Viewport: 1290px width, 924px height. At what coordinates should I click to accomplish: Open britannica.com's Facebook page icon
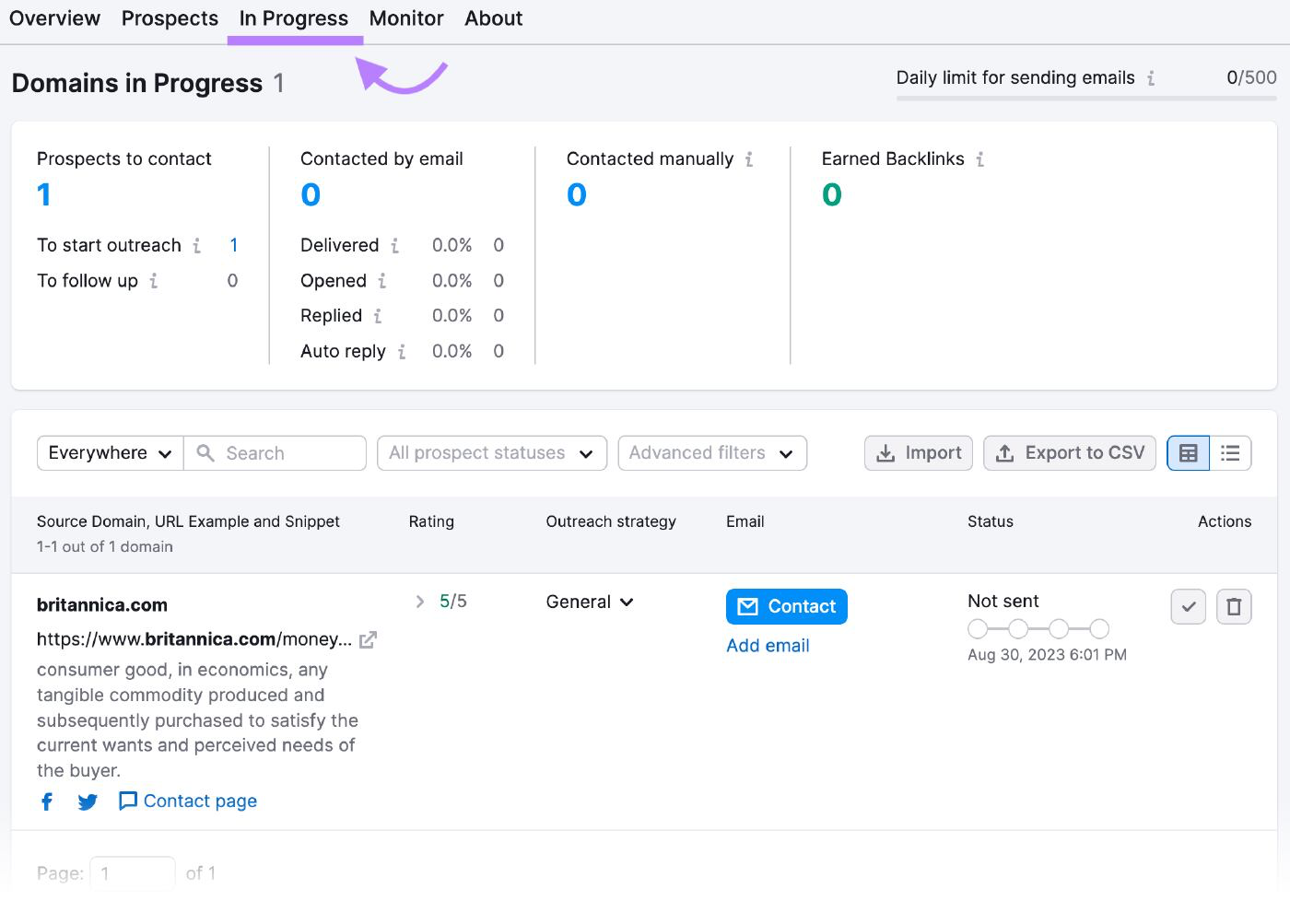tap(46, 801)
